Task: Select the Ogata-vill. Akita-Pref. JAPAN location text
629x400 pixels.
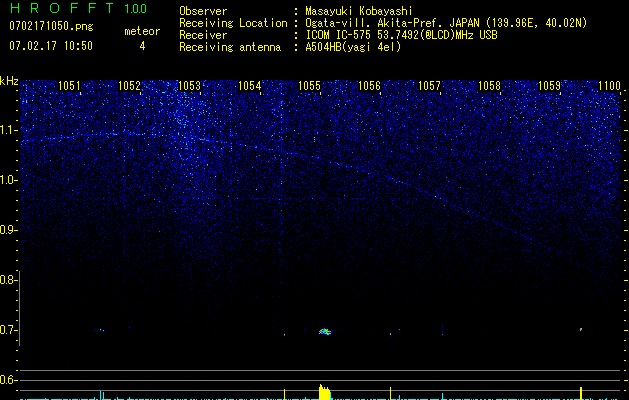Action: [446, 23]
